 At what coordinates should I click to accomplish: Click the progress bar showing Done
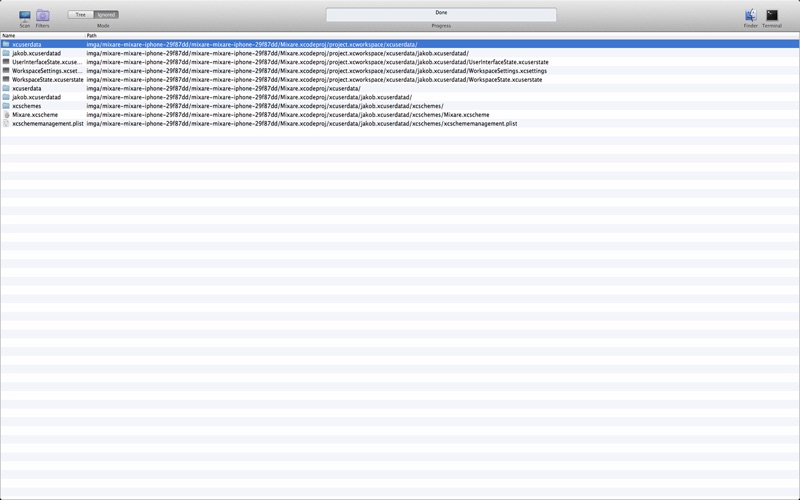[x=441, y=14]
